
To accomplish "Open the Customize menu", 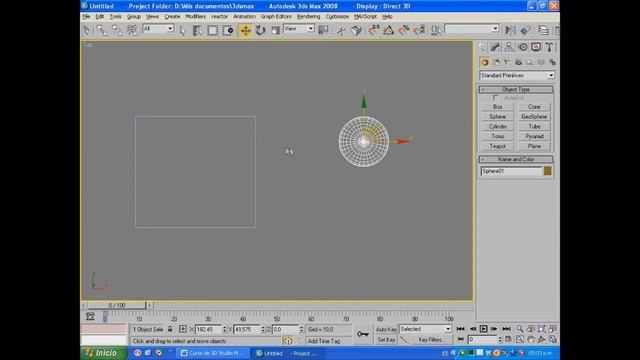I will [x=337, y=17].
